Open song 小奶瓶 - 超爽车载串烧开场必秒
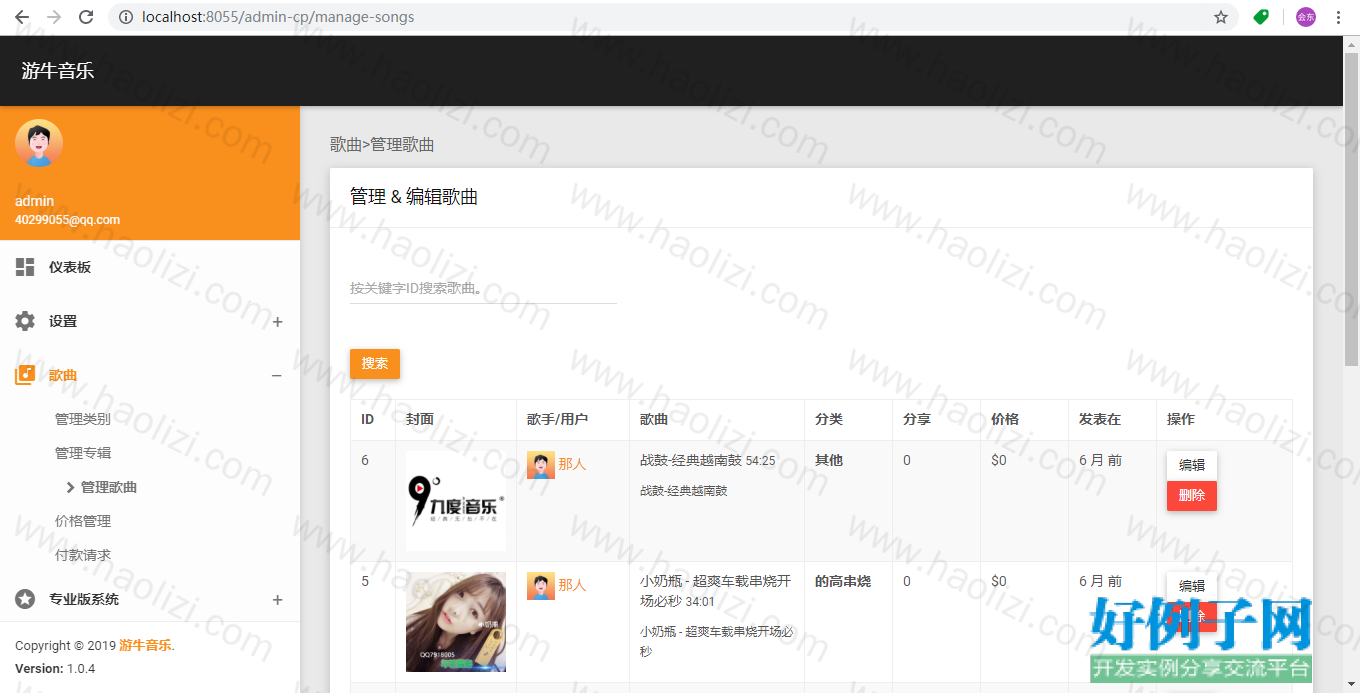The height and width of the screenshot is (693, 1360). click(715, 591)
